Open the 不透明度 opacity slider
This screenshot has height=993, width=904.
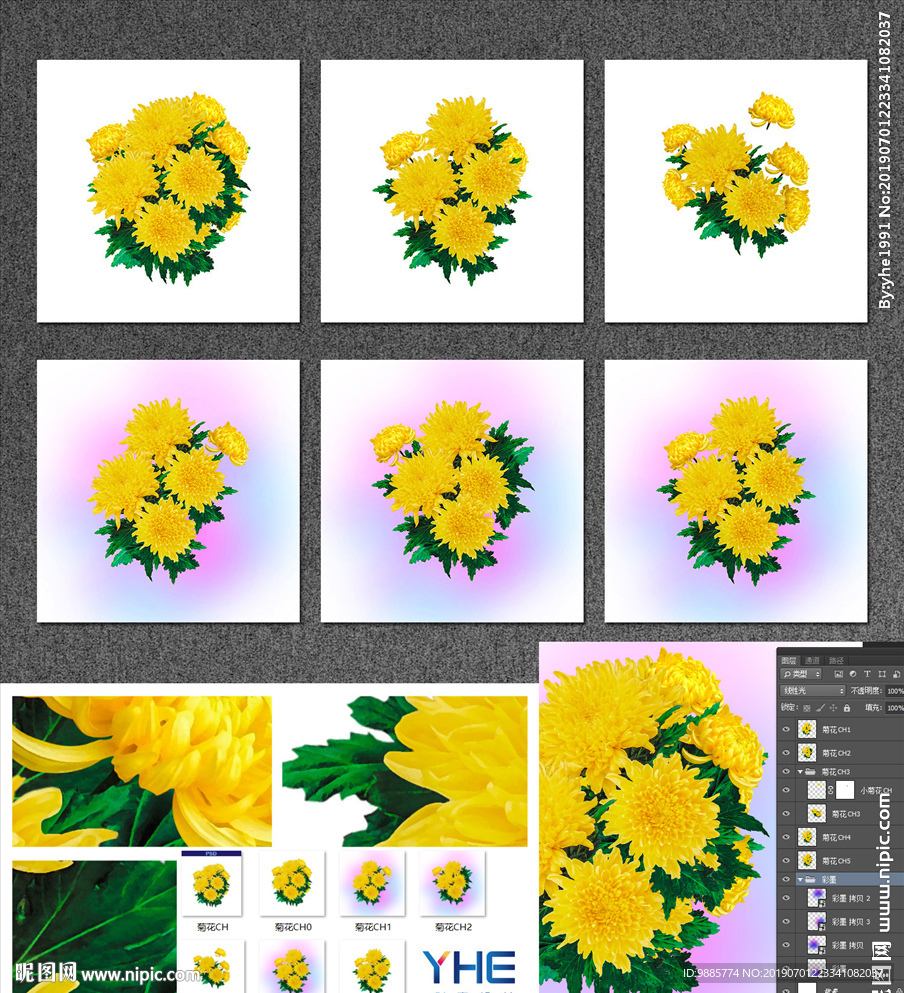pyautogui.click(x=894, y=690)
